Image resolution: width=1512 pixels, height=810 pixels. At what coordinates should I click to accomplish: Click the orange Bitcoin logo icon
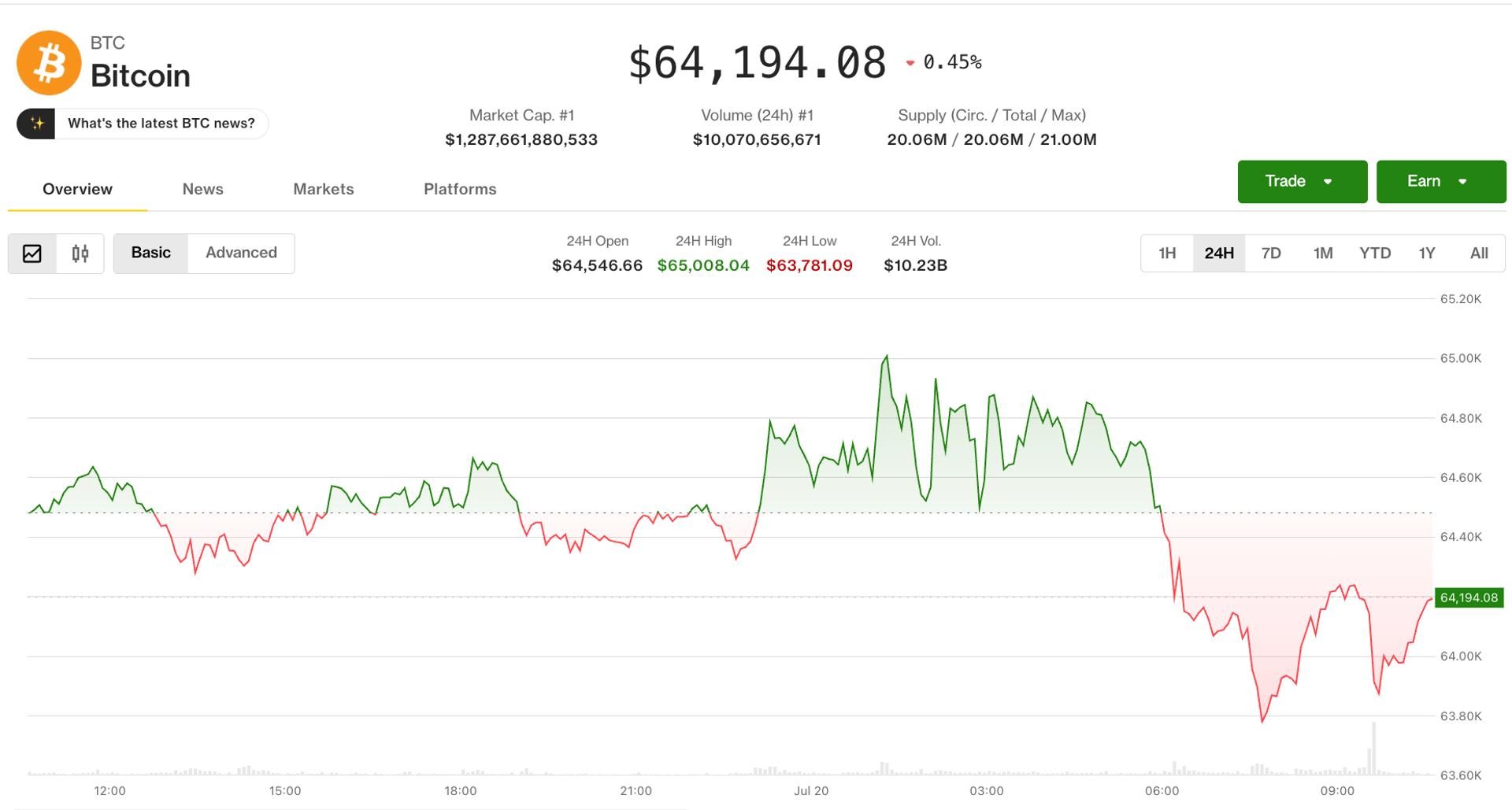coord(49,63)
